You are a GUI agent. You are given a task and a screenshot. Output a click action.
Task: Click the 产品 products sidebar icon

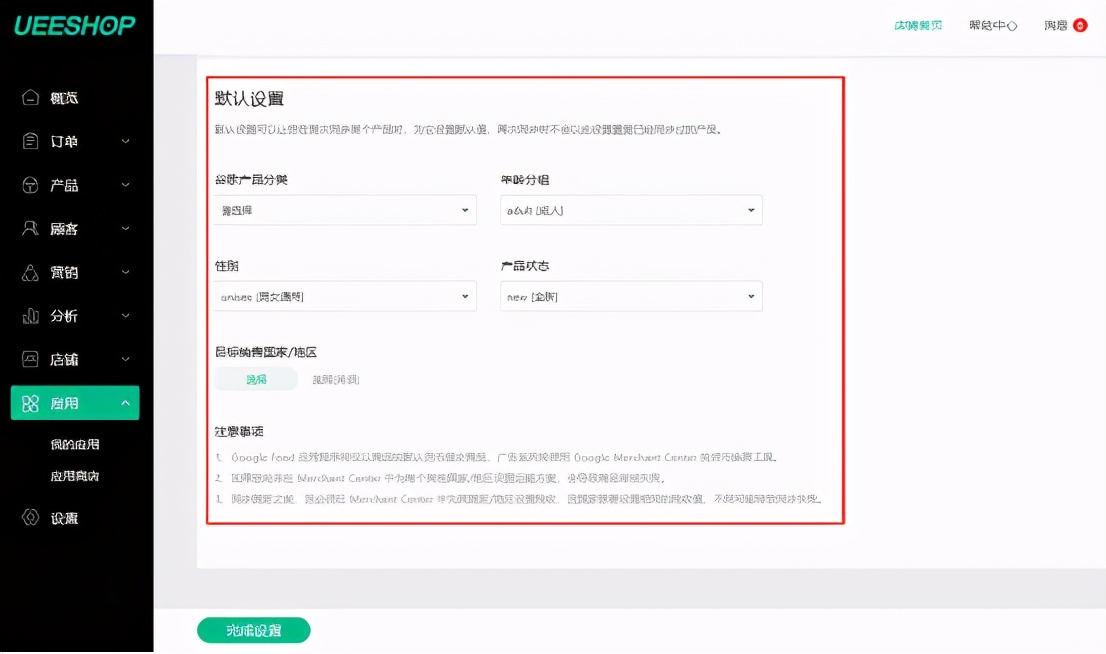point(30,185)
